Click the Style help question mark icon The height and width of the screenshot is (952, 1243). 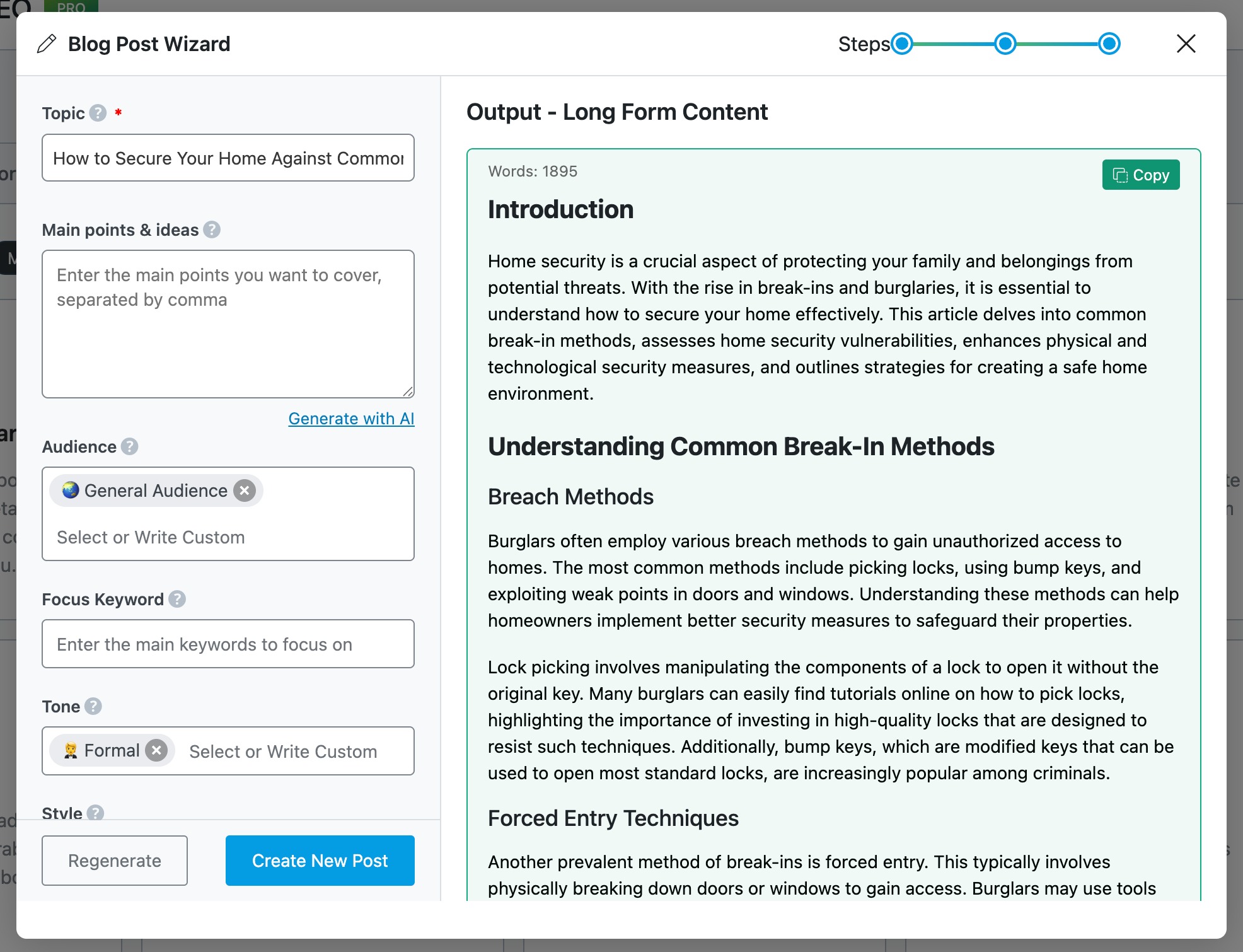click(x=95, y=813)
